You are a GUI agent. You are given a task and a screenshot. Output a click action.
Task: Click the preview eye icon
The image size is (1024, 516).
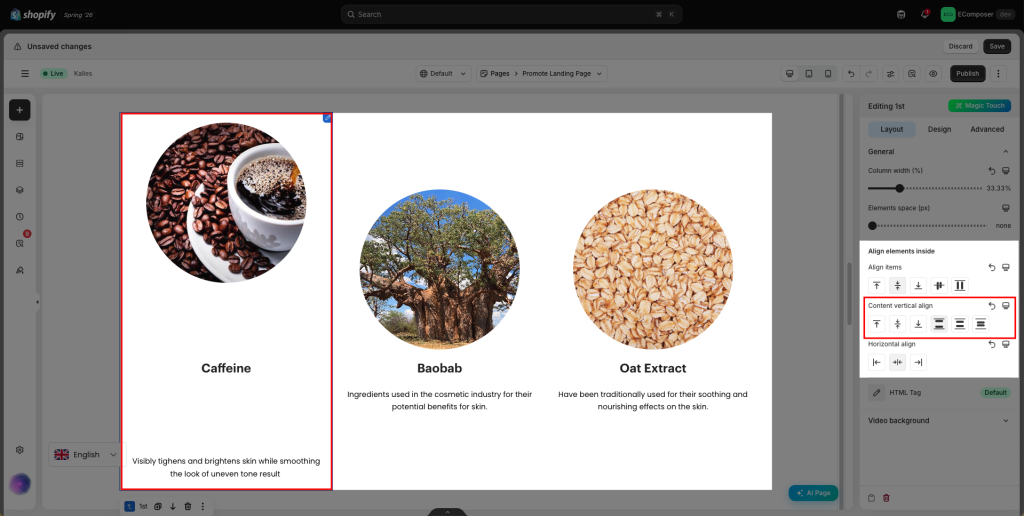(x=933, y=74)
